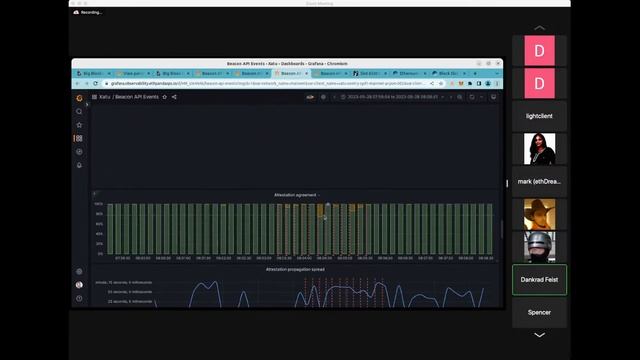Select the robot helmet avatar participant tile

tap(539, 247)
